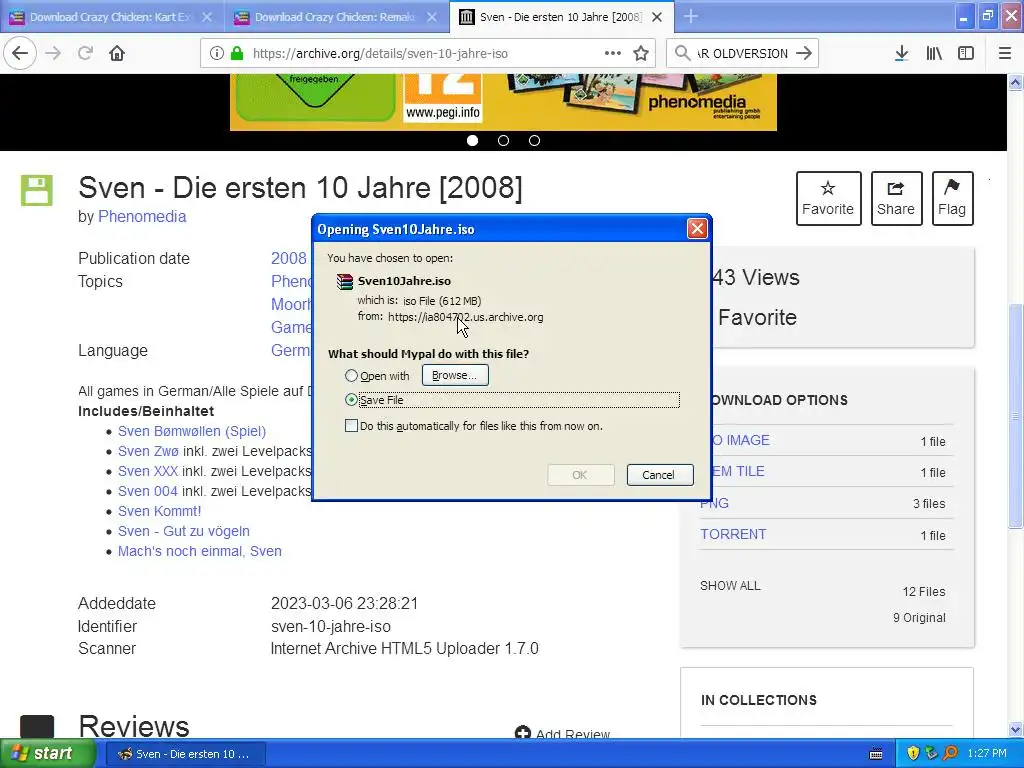This screenshot has width=1024, height=768.
Task: Open the downloads arrow icon
Action: coord(901,53)
